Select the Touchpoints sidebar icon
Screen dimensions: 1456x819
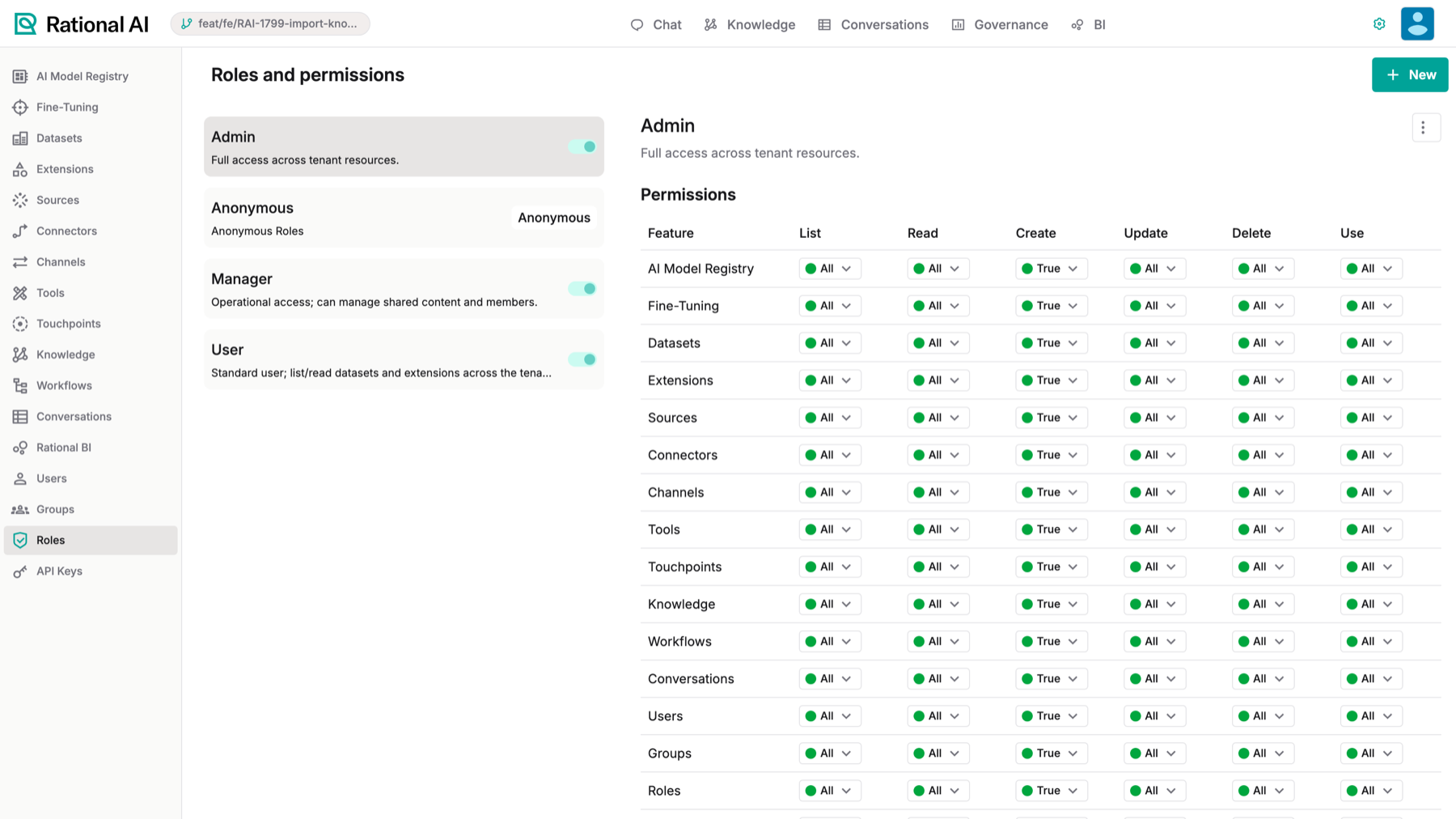click(x=20, y=324)
